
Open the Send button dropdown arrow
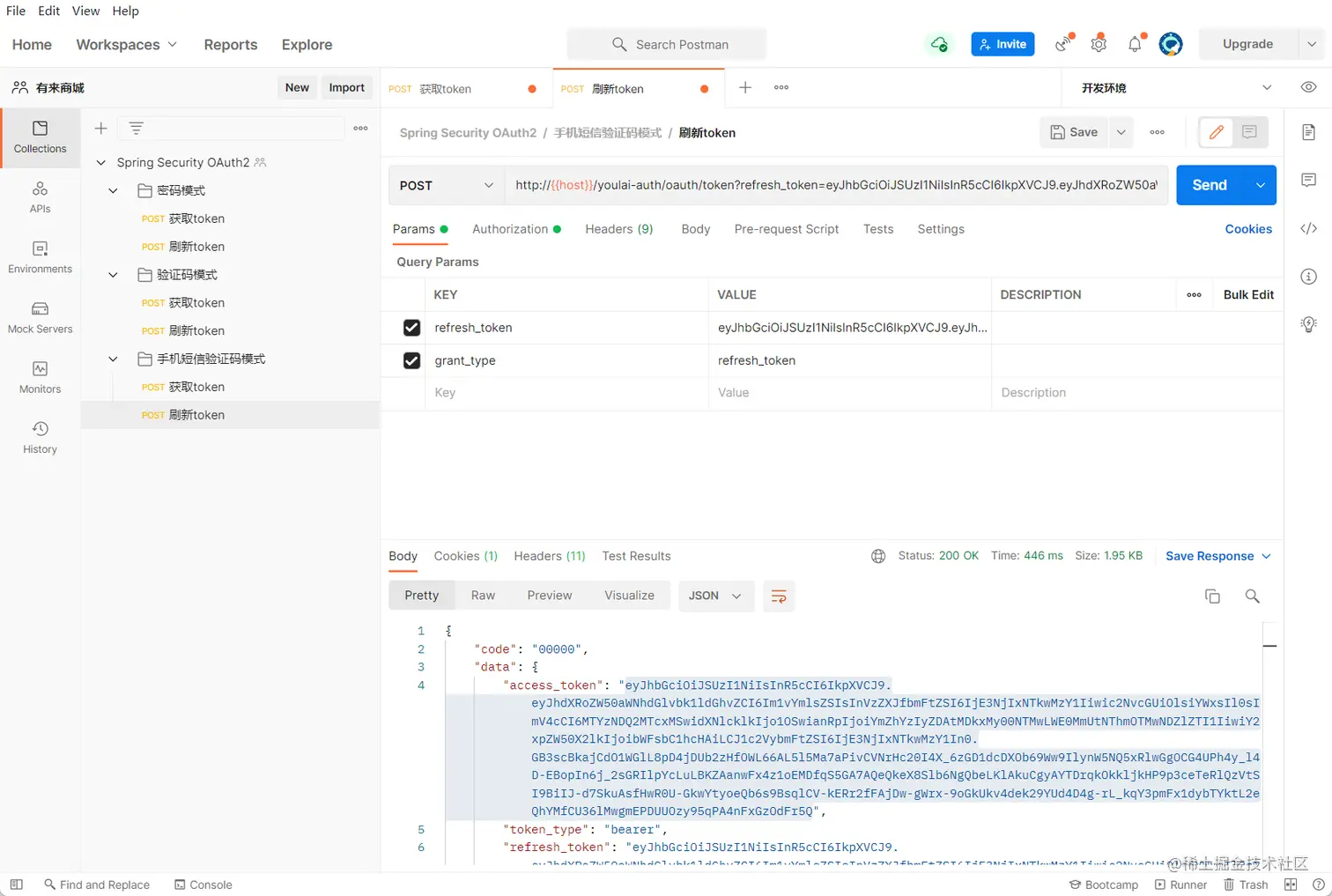[x=1261, y=185]
